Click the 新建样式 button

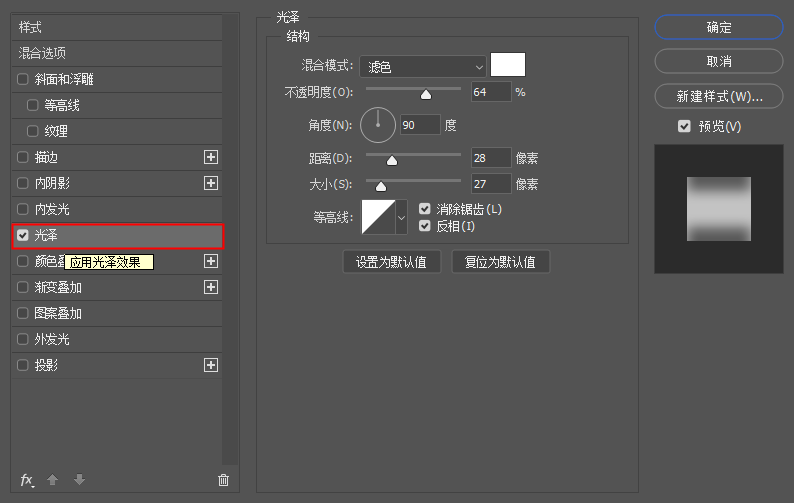pos(719,96)
